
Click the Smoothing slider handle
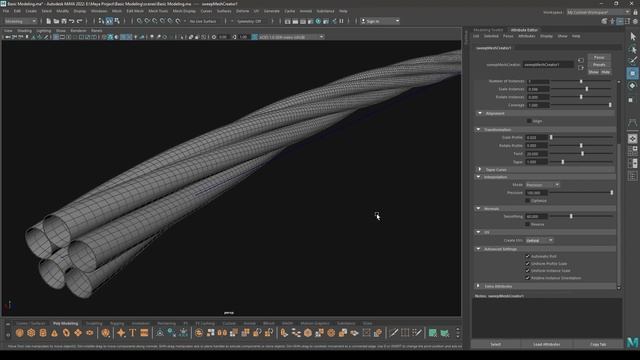point(571,216)
